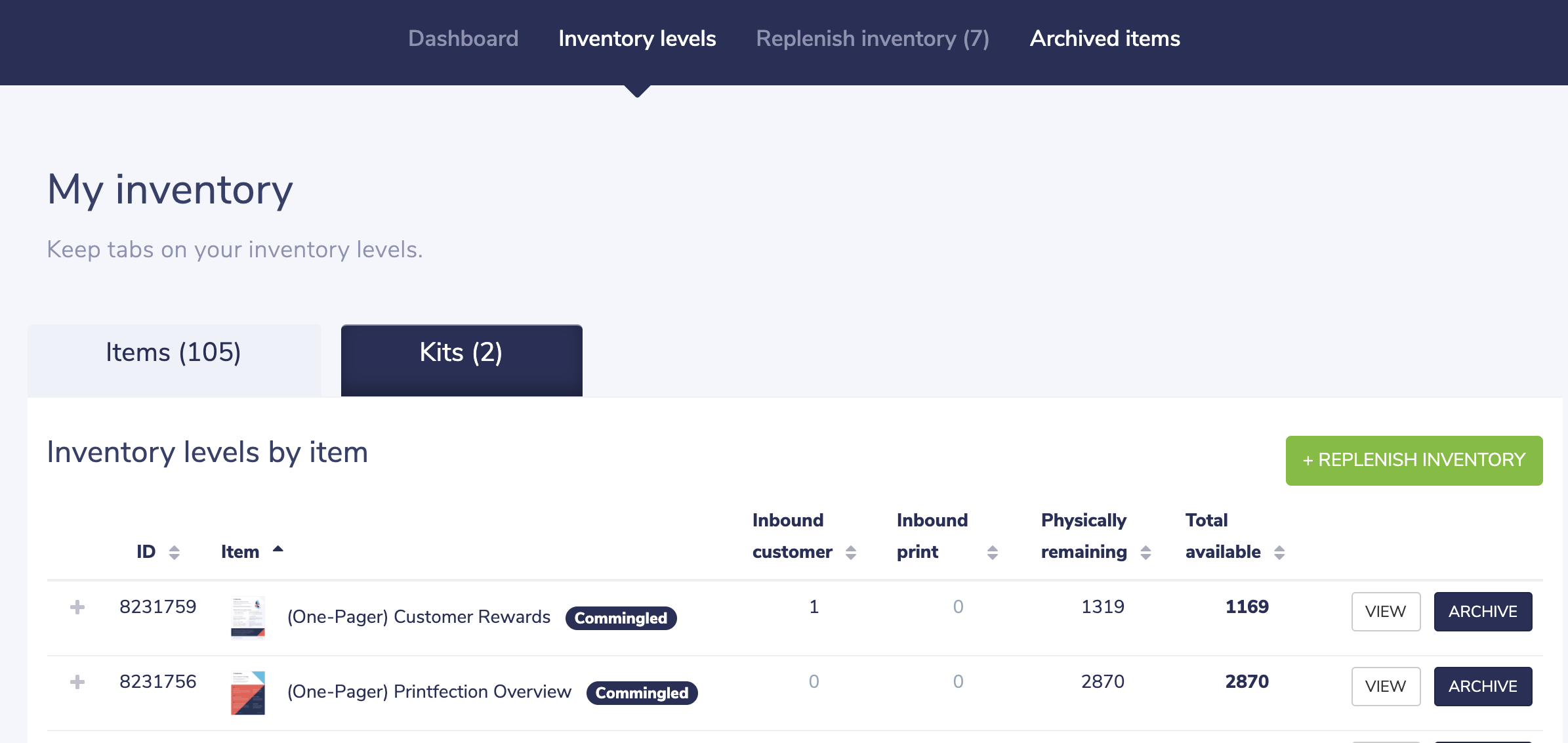This screenshot has width=1568, height=743.
Task: Expand the Customer Rewards row
Action: pos(77,607)
